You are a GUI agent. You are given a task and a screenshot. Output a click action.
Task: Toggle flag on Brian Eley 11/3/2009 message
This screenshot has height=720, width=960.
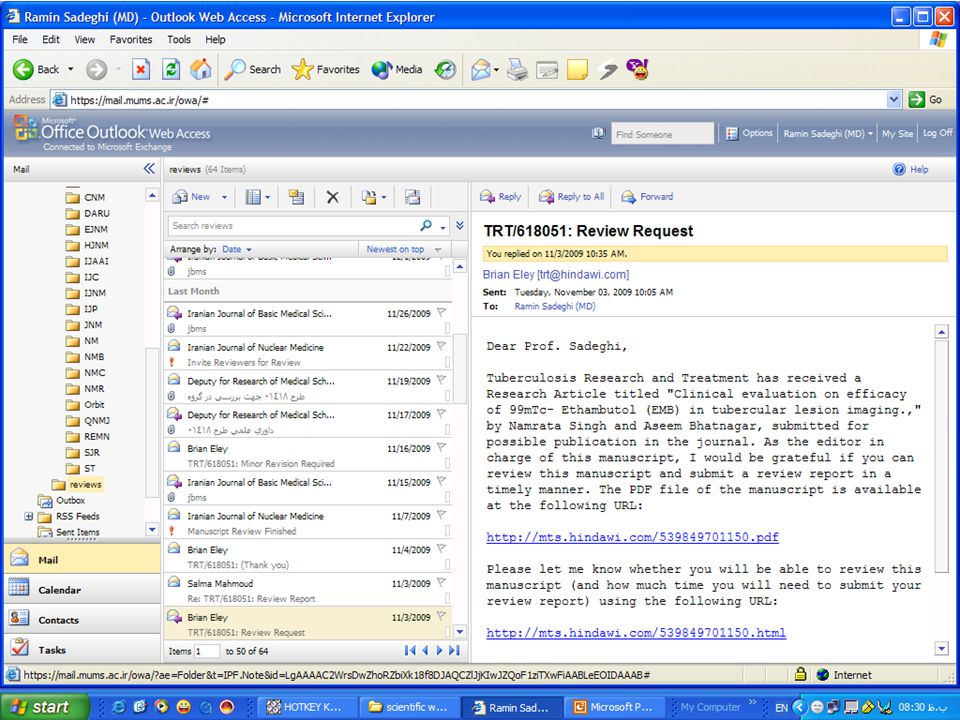[x=441, y=617]
